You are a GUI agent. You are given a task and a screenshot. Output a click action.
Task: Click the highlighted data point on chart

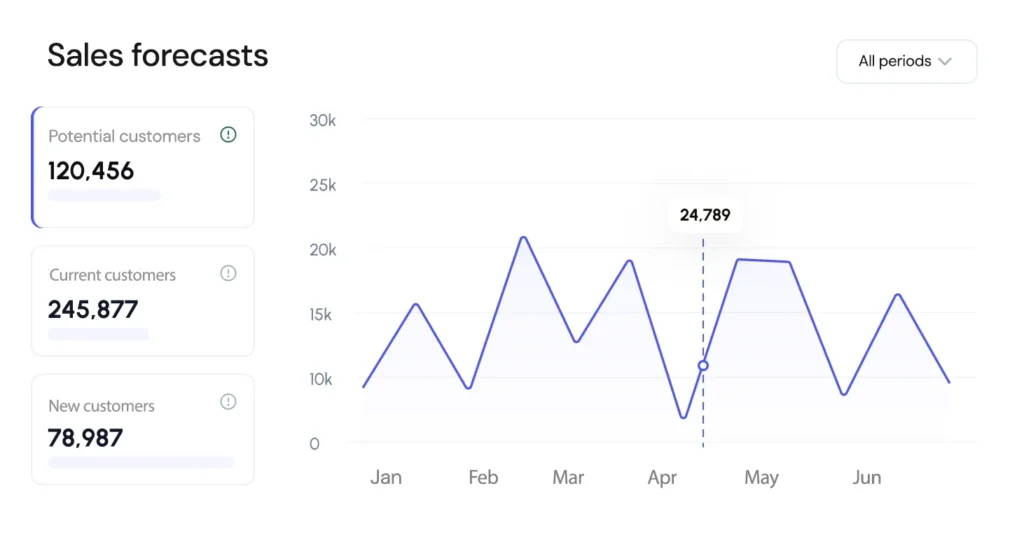tap(703, 366)
